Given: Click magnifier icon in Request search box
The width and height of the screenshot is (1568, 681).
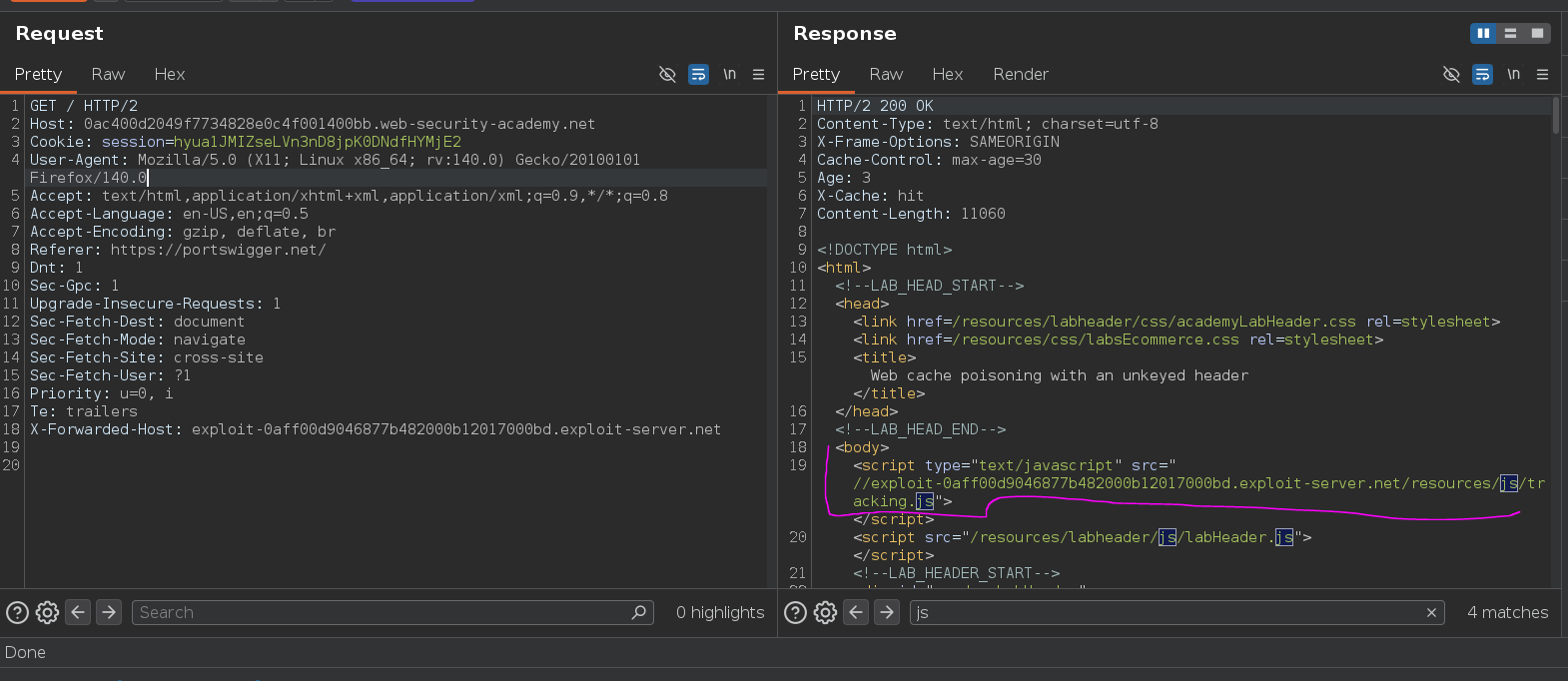Looking at the screenshot, I should pos(639,612).
